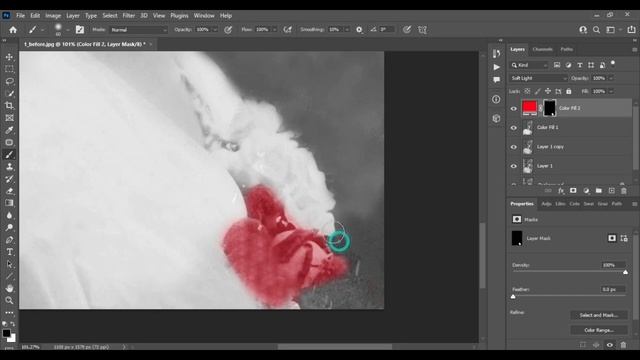The image size is (640, 360).
Task: Create new adjustment layer icon in Layers panel
Action: coord(586,191)
